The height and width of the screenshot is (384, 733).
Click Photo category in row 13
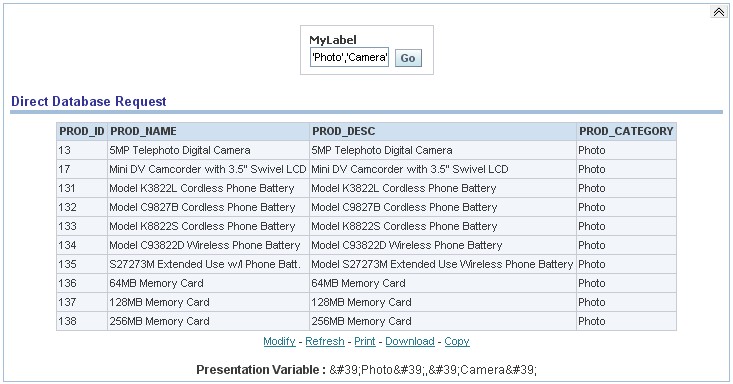pos(626,150)
